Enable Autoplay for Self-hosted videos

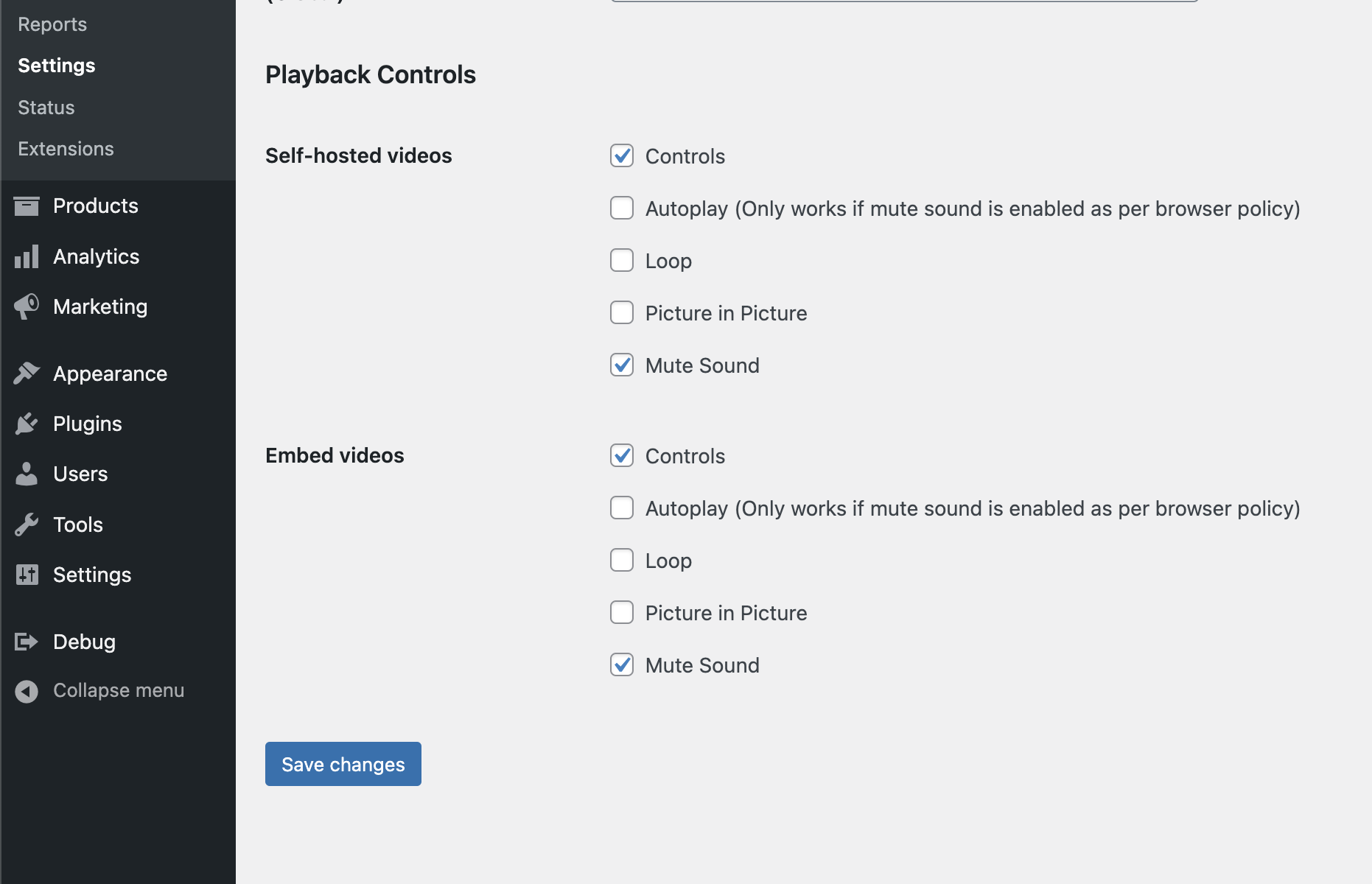click(x=622, y=208)
